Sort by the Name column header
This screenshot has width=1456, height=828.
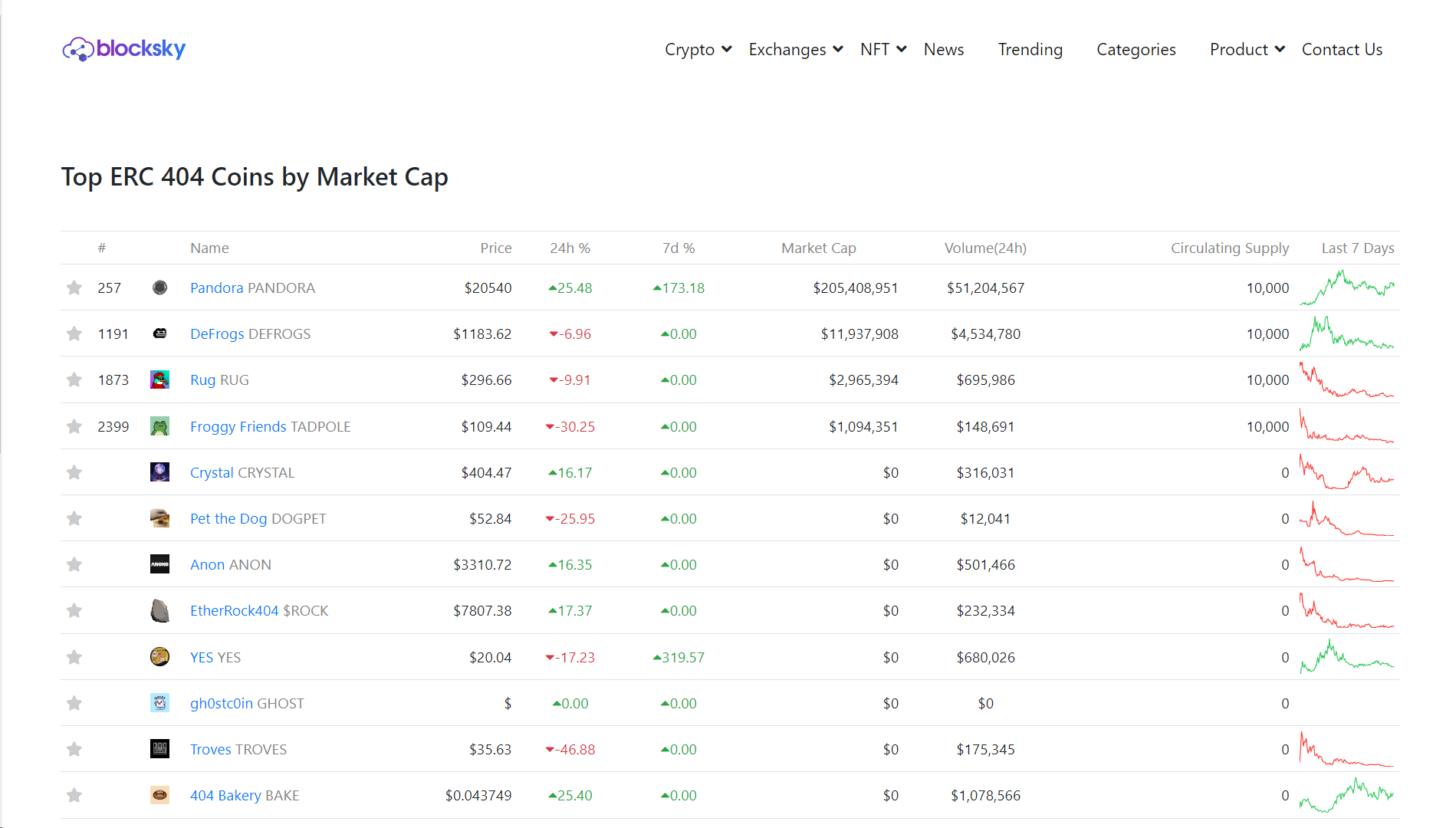(209, 248)
